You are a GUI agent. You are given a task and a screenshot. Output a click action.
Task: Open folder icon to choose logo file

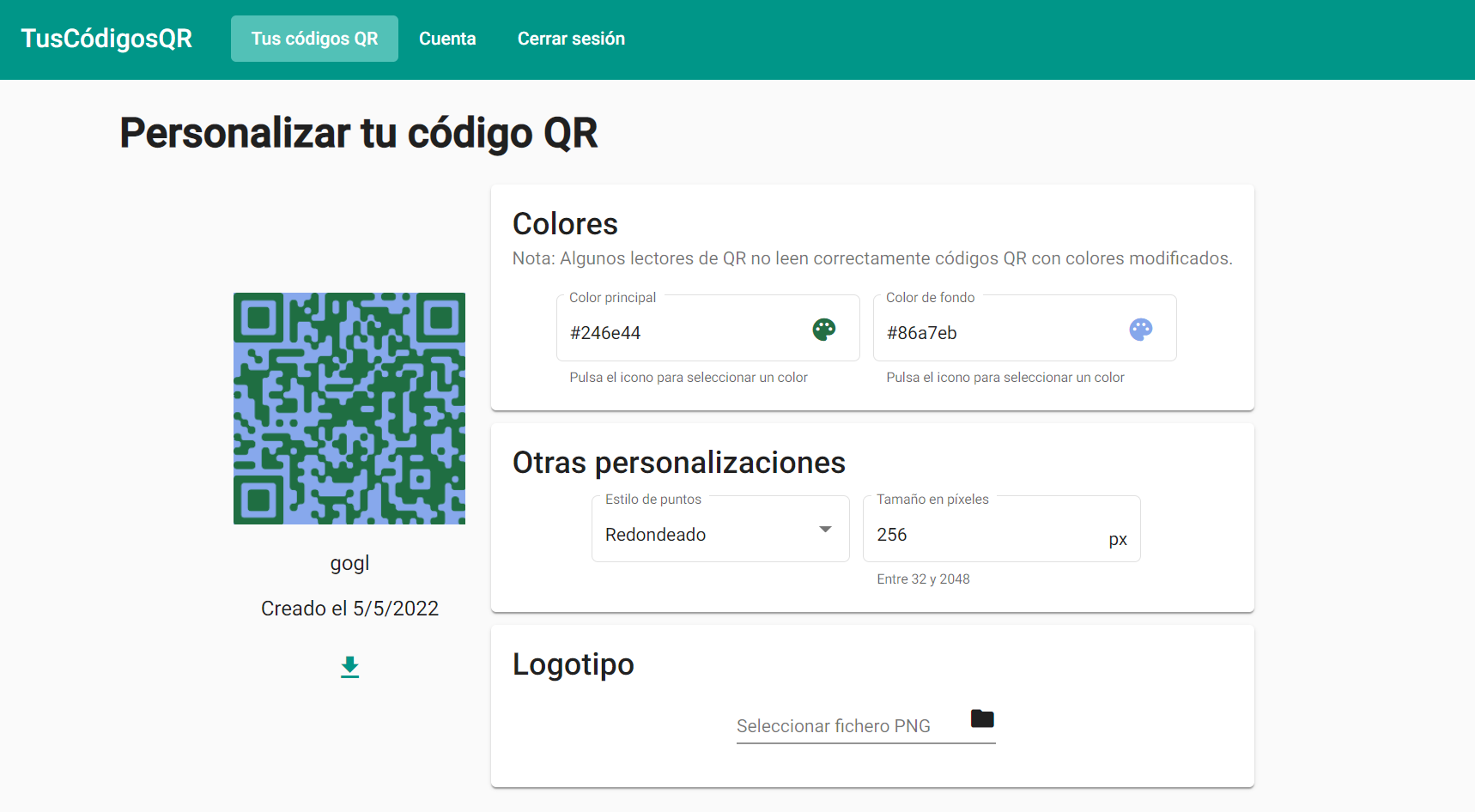click(x=982, y=718)
